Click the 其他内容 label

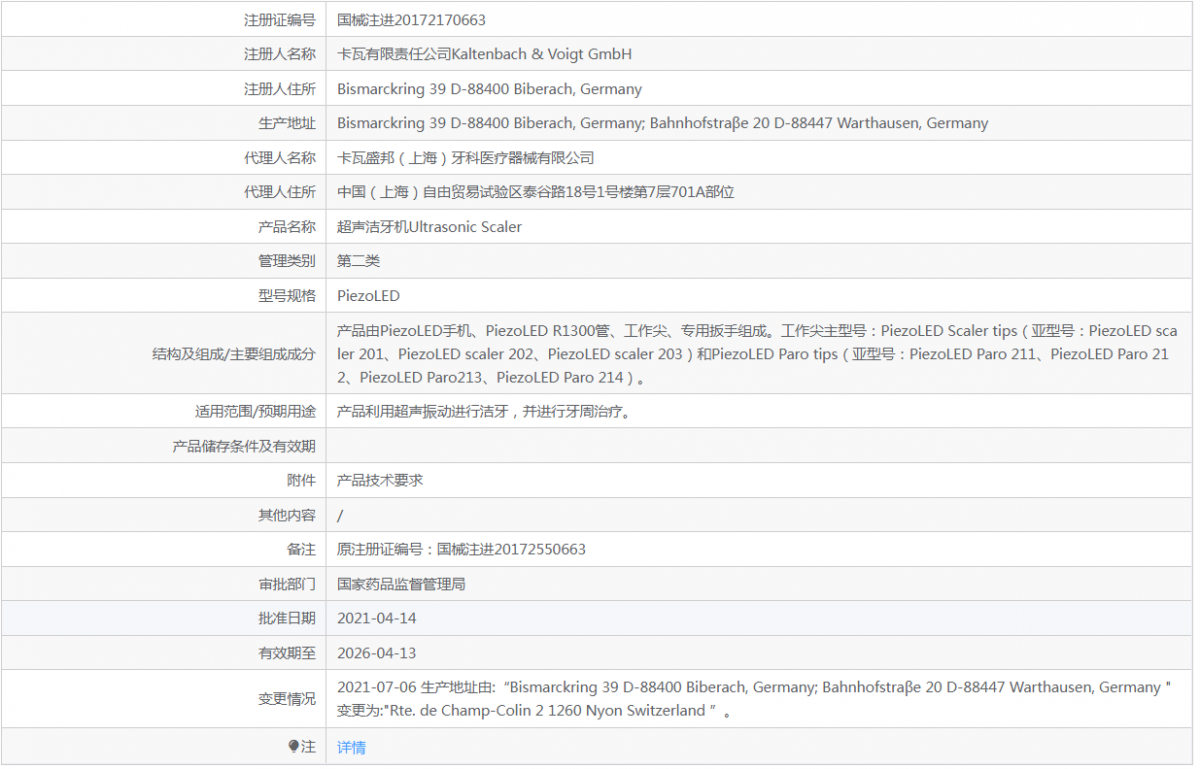point(287,515)
